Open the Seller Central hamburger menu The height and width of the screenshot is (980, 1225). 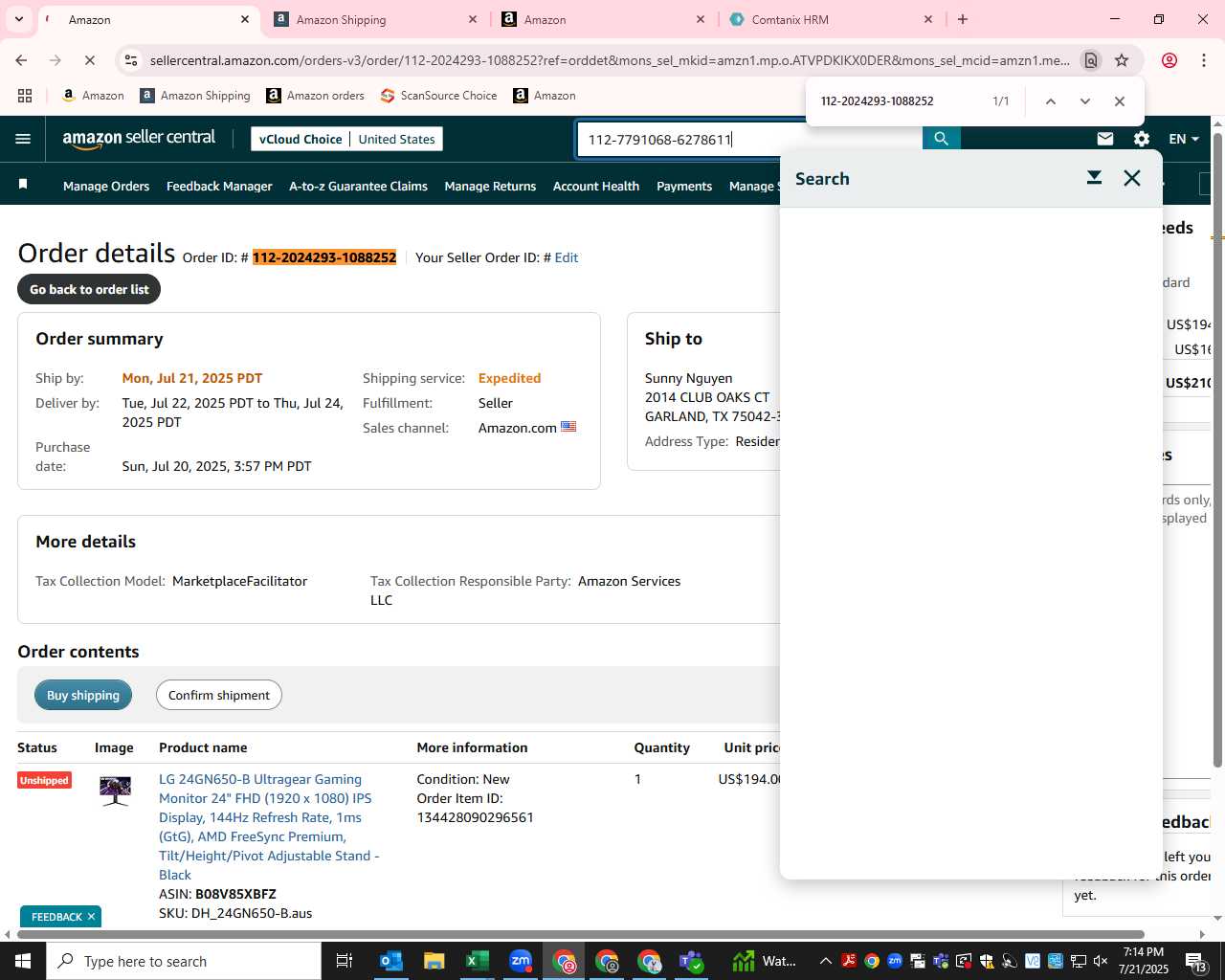pyautogui.click(x=23, y=139)
